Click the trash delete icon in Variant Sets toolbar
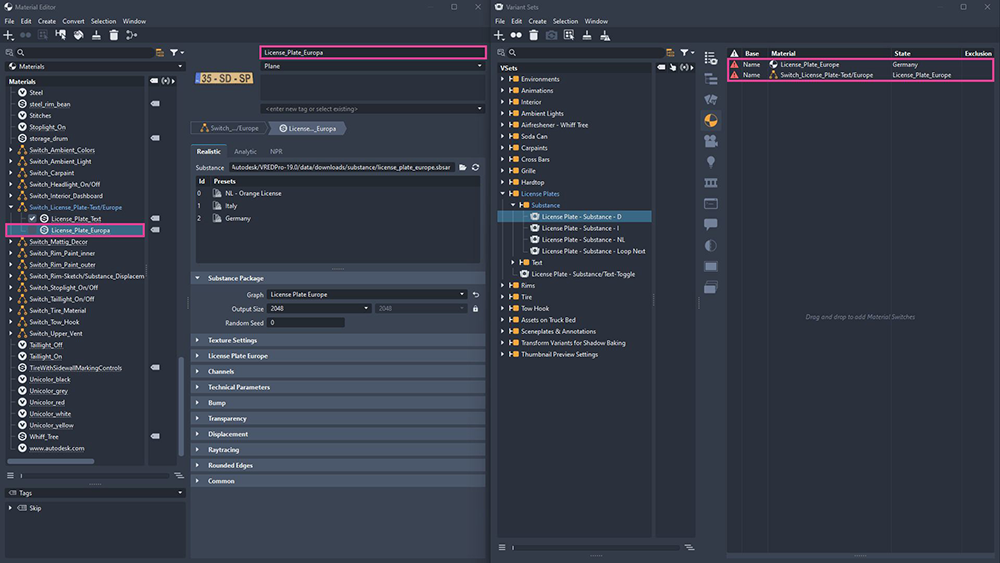 (534, 35)
